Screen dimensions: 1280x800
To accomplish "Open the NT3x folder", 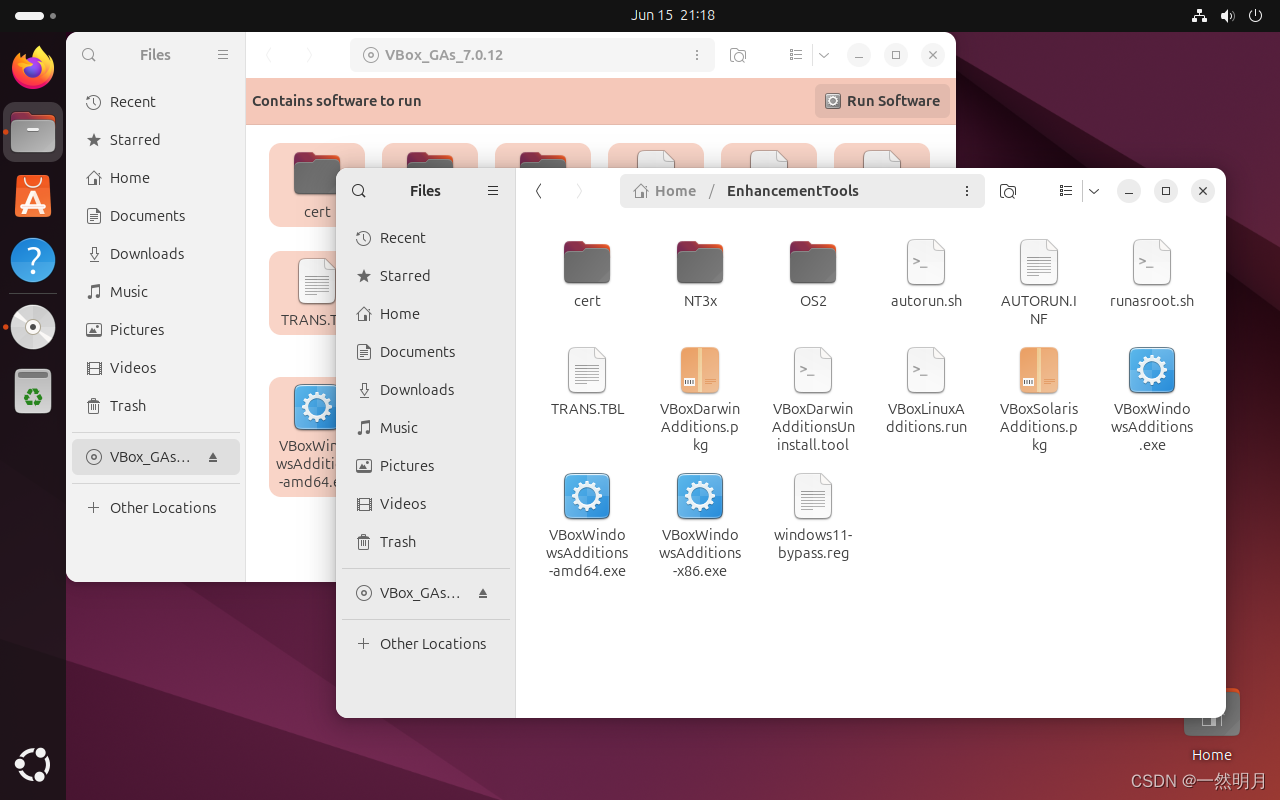I will click(x=700, y=274).
